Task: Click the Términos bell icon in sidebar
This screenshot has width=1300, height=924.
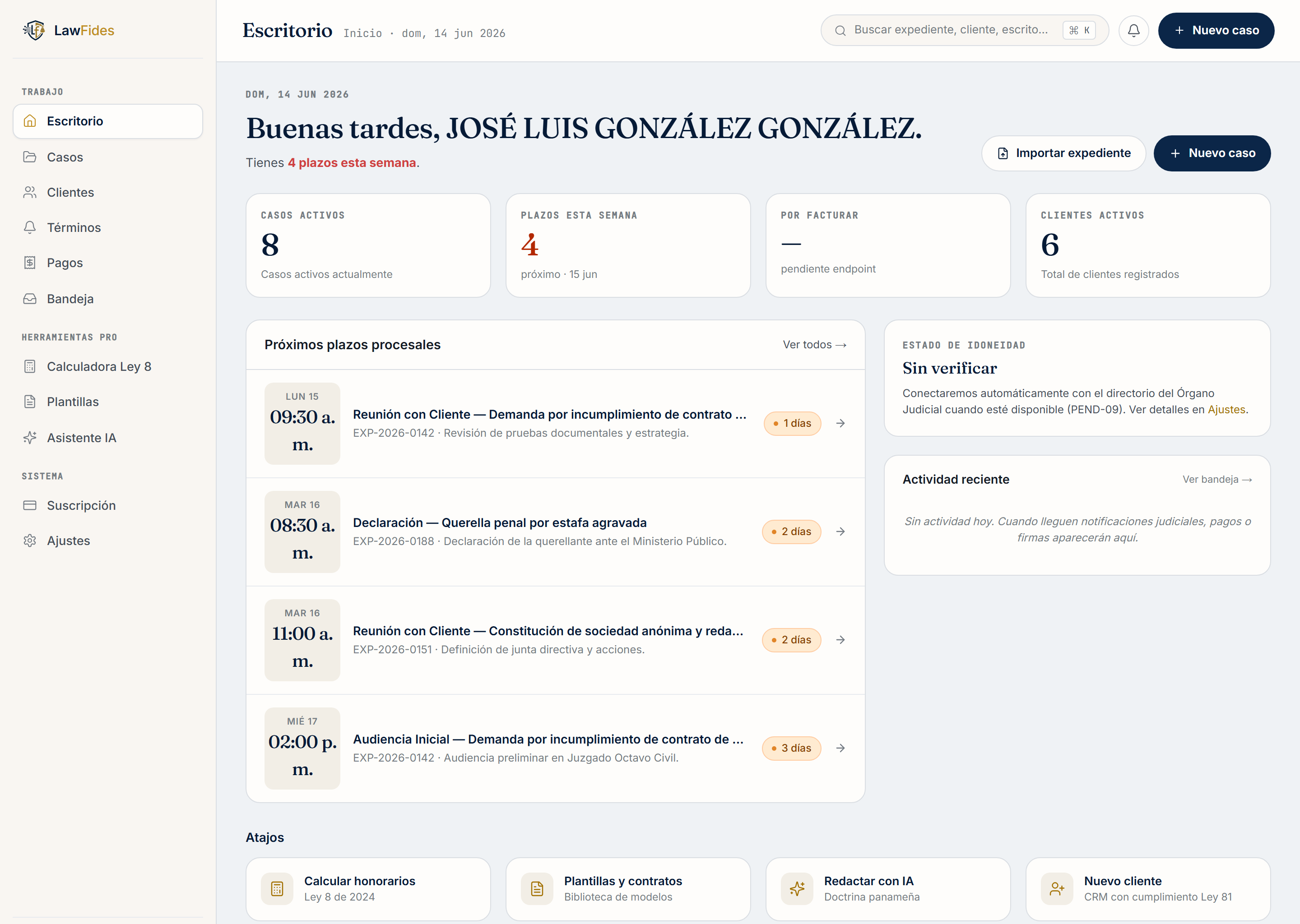Action: click(30, 227)
